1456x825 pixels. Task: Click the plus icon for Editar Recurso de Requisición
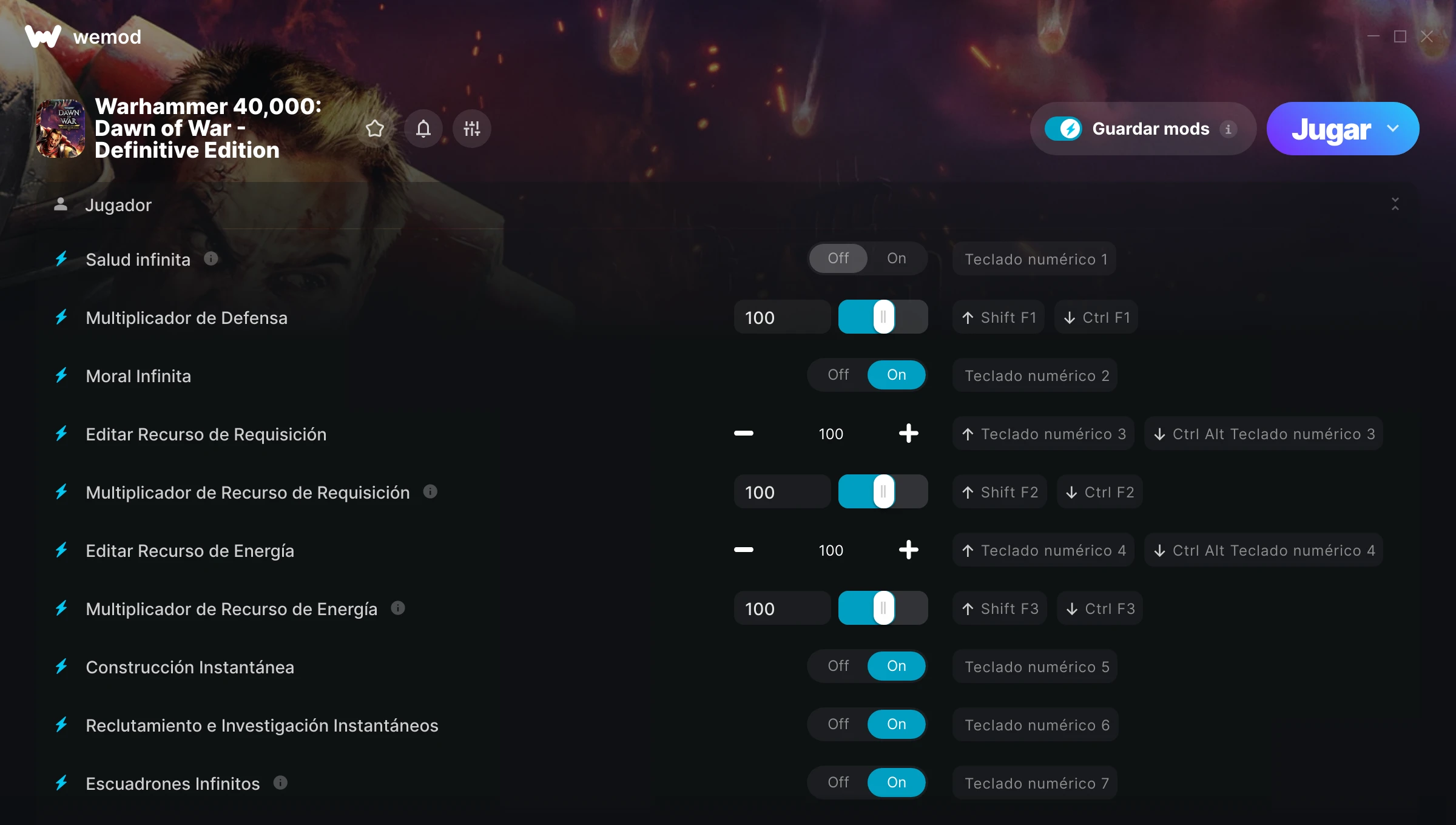click(x=908, y=434)
